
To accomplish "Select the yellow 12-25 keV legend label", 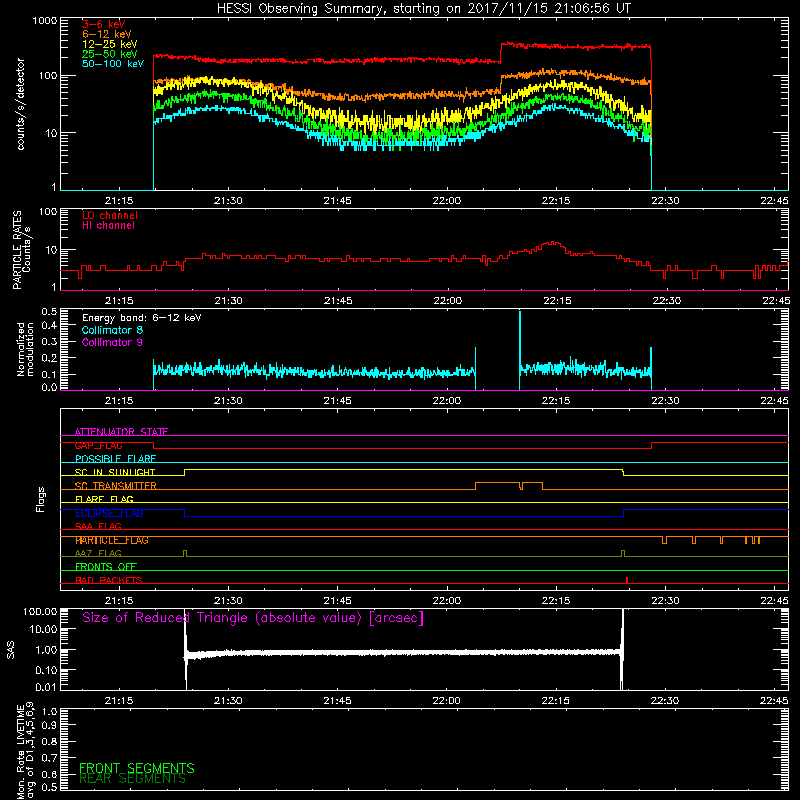I will 110,44.
